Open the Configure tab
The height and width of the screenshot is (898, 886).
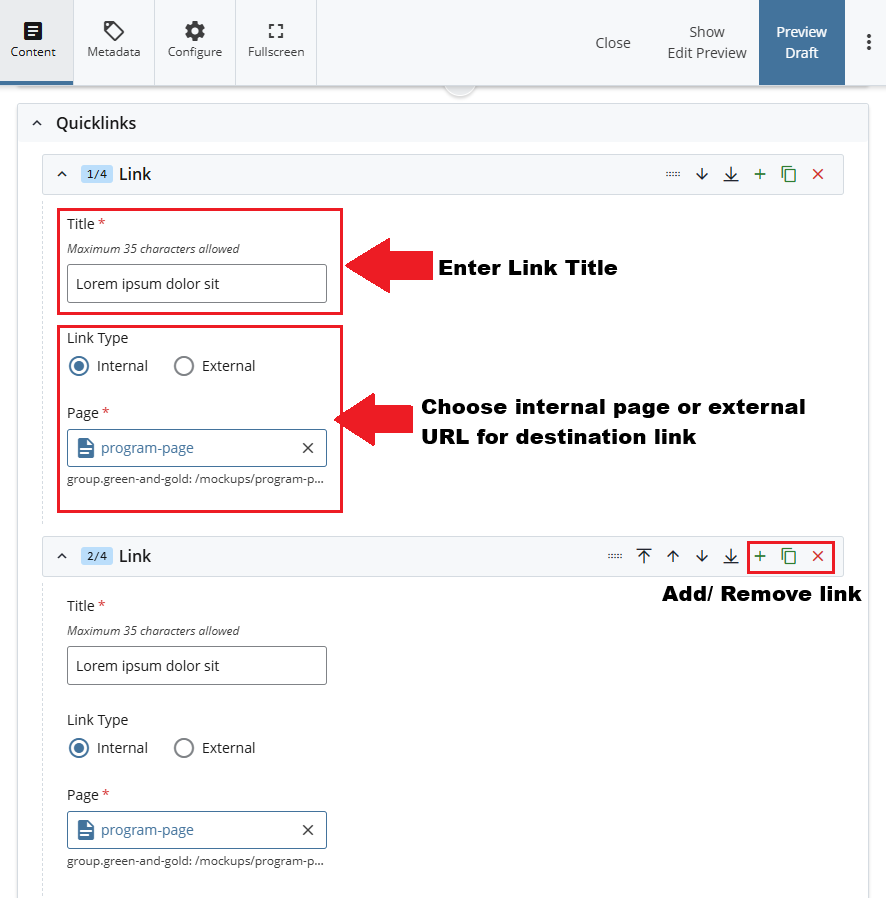click(x=195, y=41)
